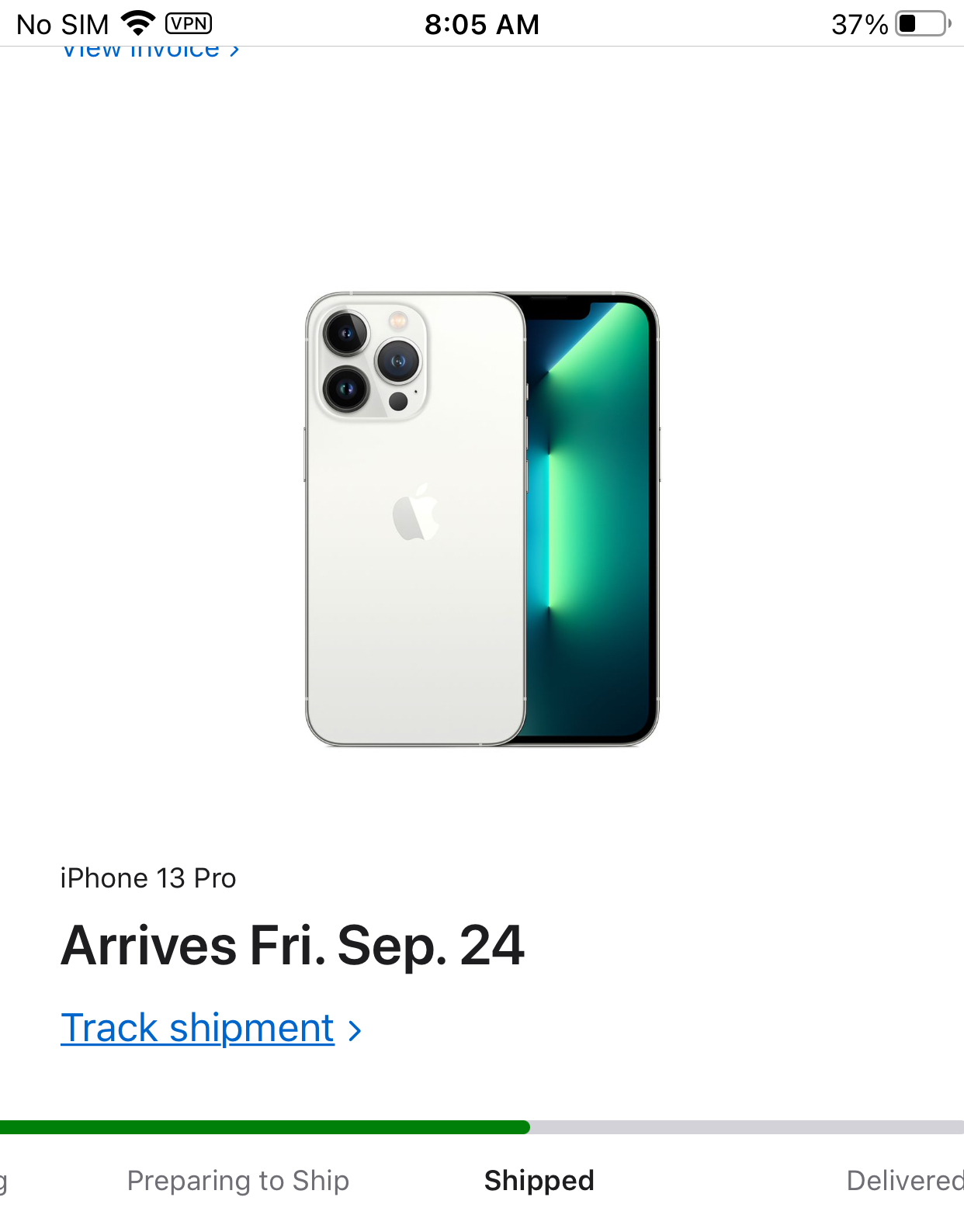This screenshot has width=964, height=1232.
Task: Tap the battery level icon
Action: coord(924,23)
